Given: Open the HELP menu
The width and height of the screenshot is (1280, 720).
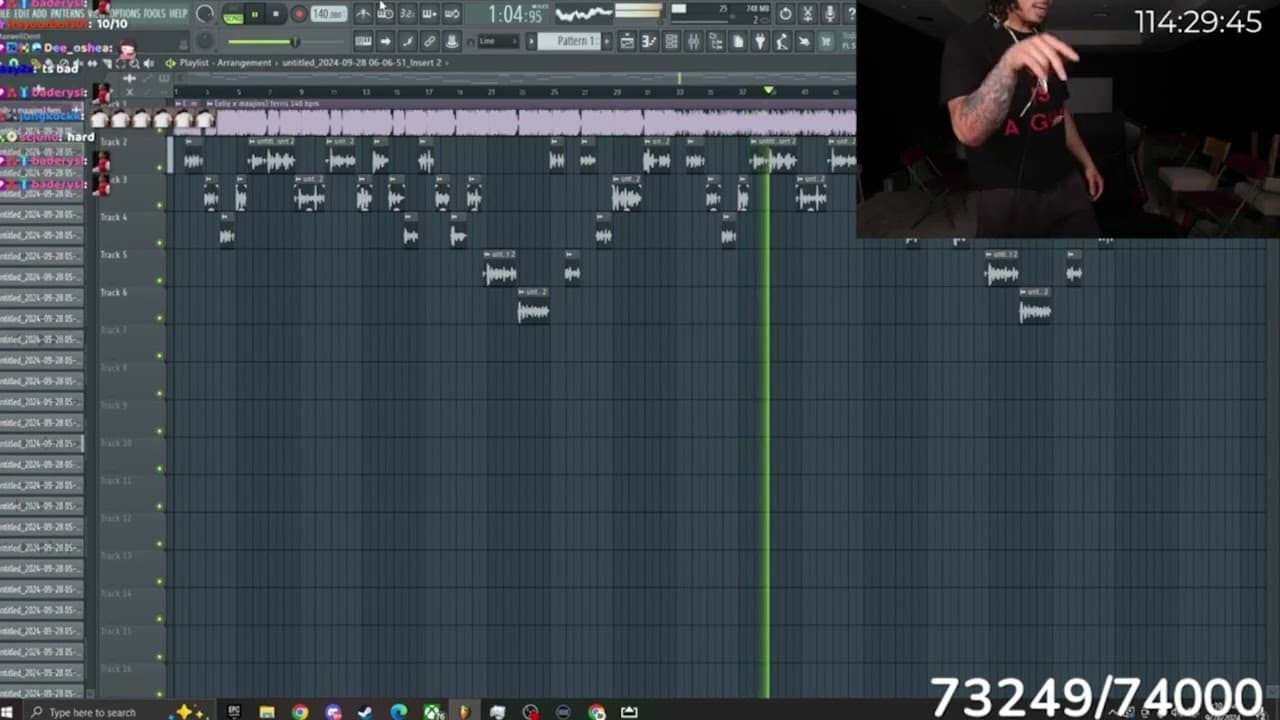Looking at the screenshot, I should click(x=178, y=13).
